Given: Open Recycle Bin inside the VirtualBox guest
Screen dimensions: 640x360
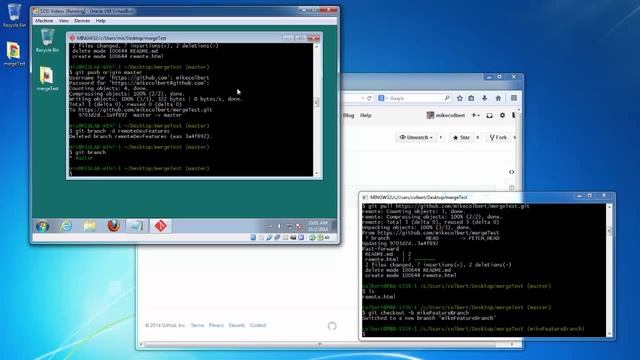Looking at the screenshot, I should tap(47, 40).
